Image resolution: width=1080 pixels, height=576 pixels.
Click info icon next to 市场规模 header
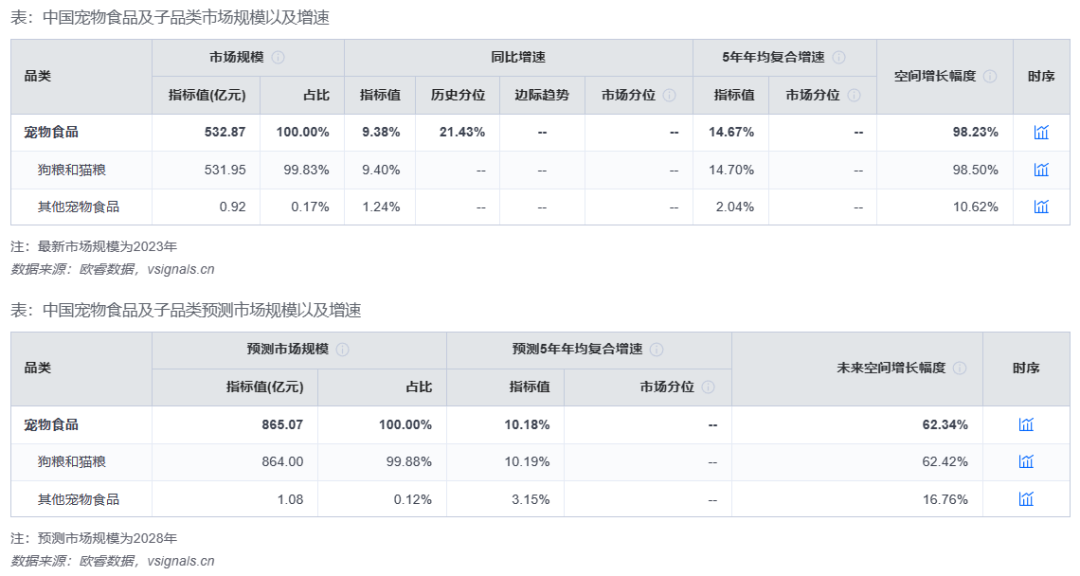point(278,58)
